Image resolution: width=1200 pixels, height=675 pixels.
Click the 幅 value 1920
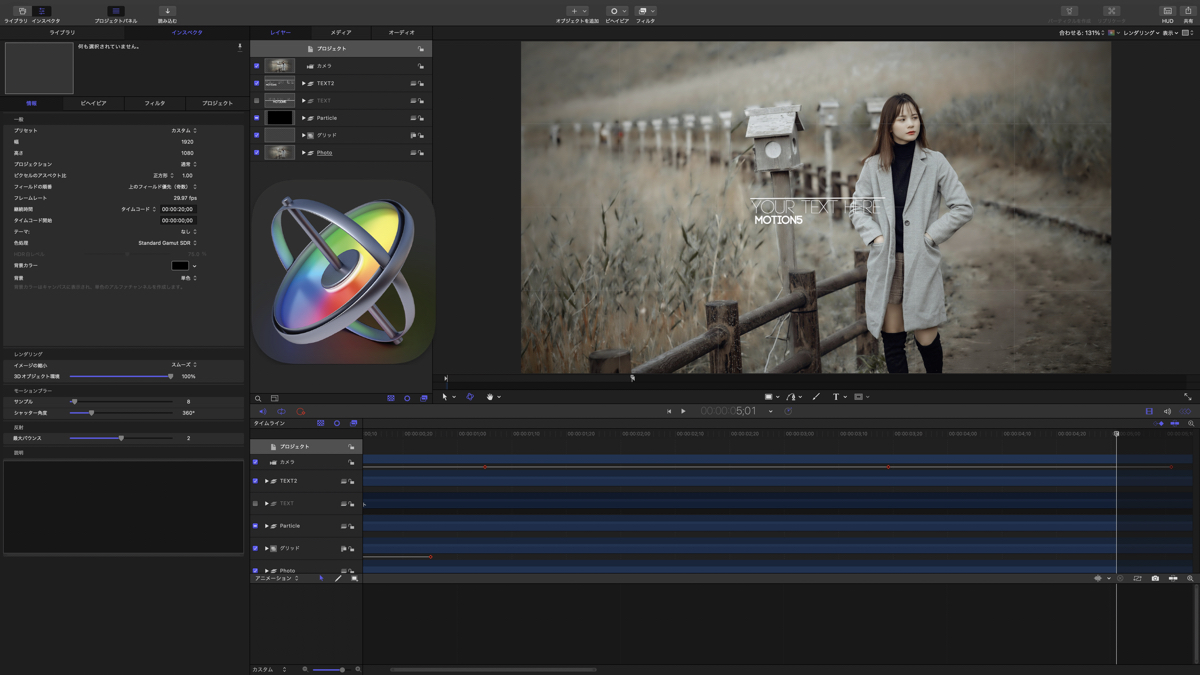187,141
